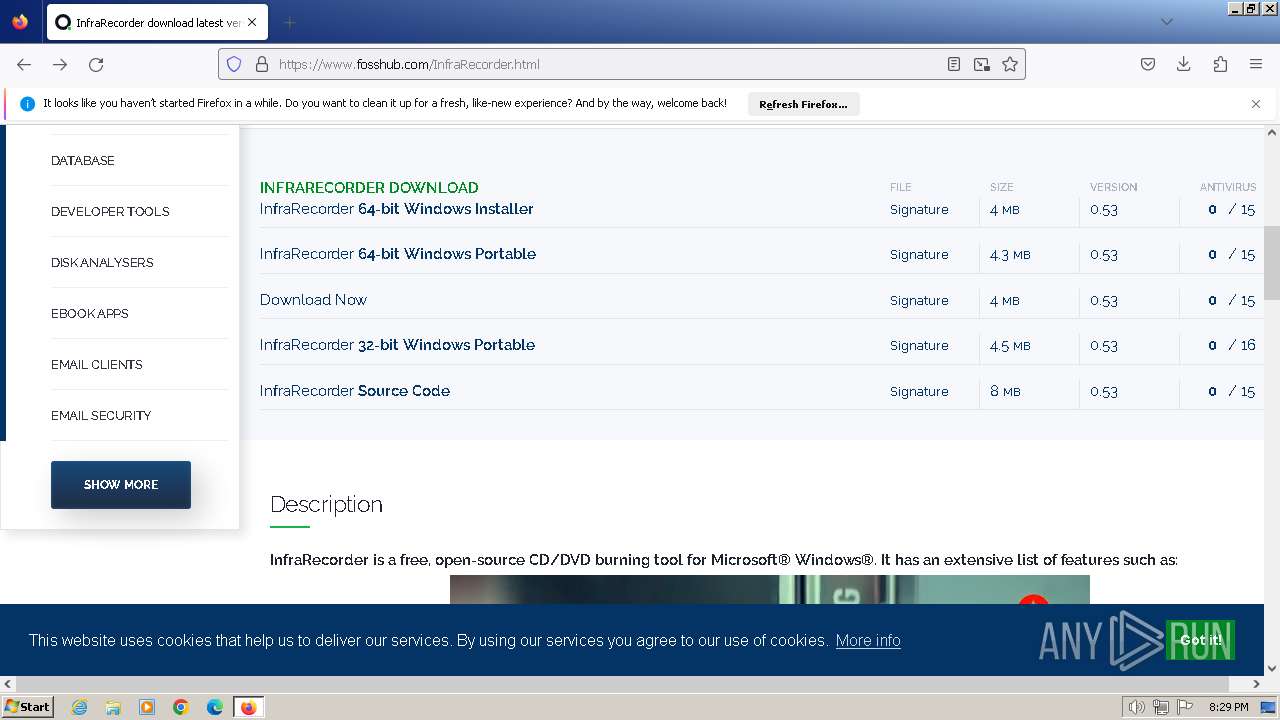Click the video thumbnail under Description
Viewport: 1280px width, 720px height.
pyautogui.click(x=770, y=590)
